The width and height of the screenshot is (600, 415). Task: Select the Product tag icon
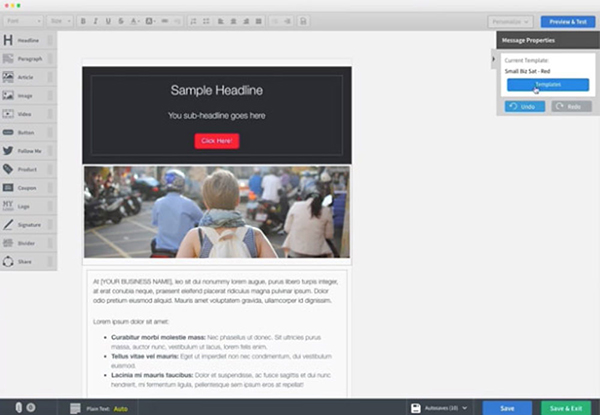(x=8, y=169)
